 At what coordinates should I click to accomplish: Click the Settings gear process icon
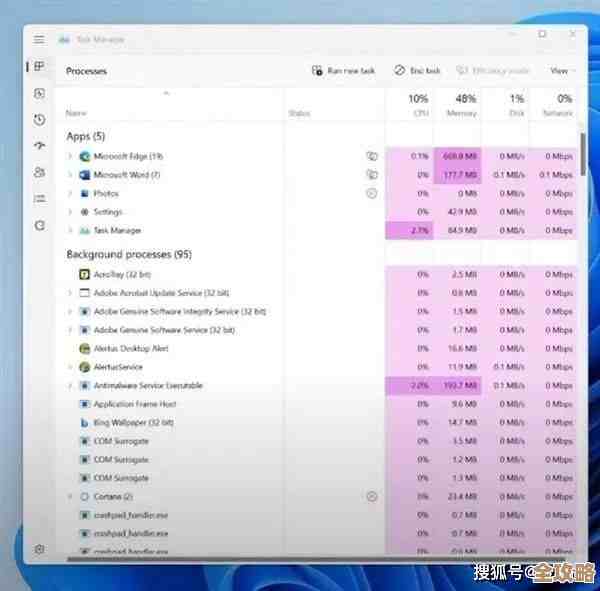[x=85, y=212]
